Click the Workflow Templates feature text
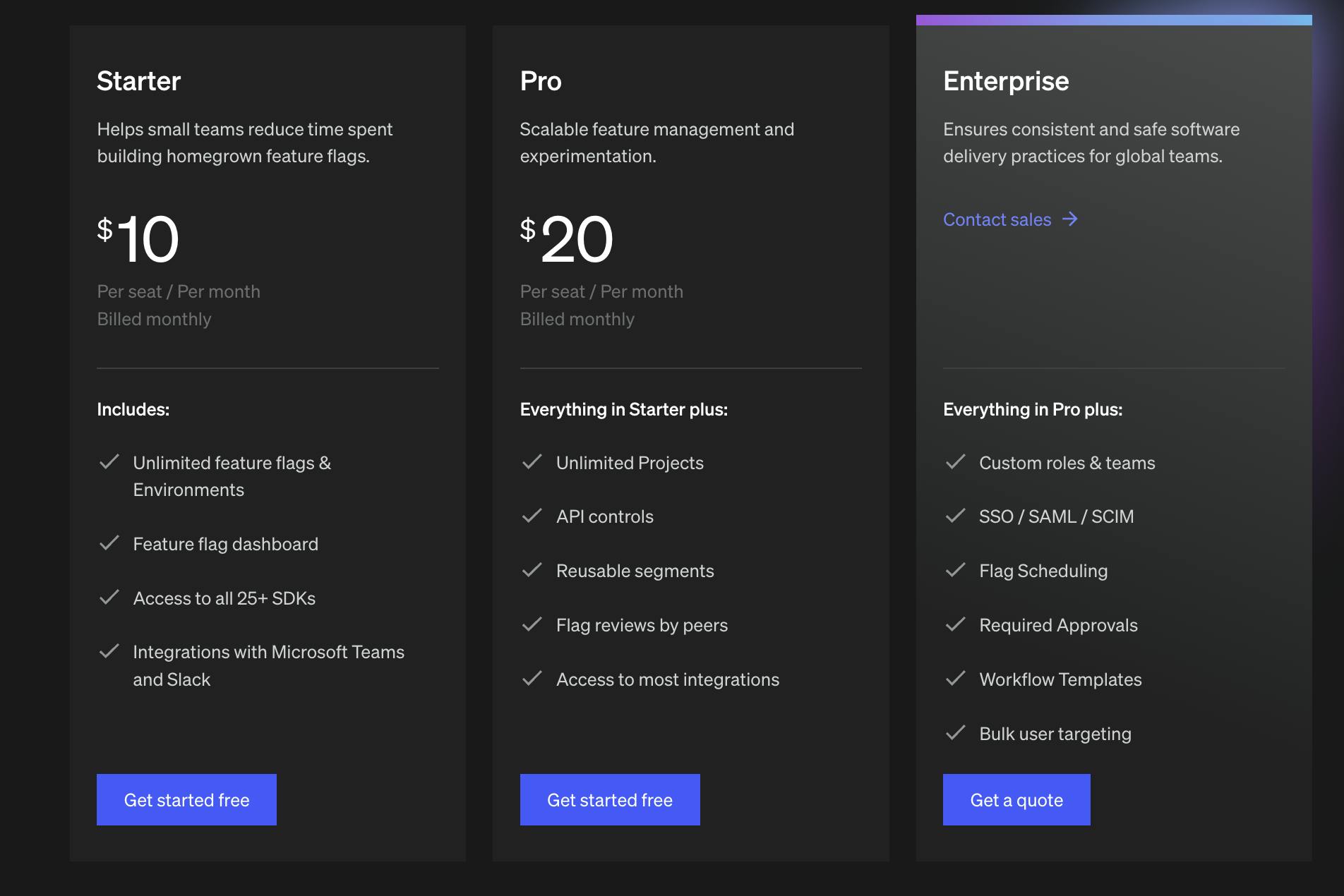 [1060, 679]
